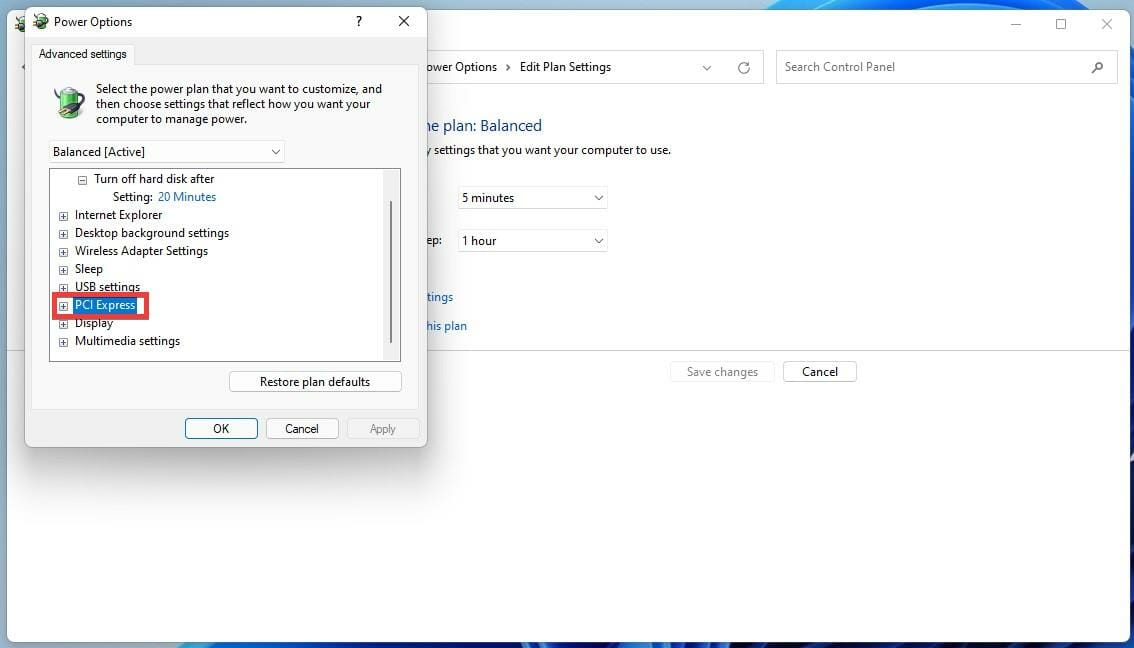Expand the Sleep setting
The width and height of the screenshot is (1134, 648).
point(63,269)
